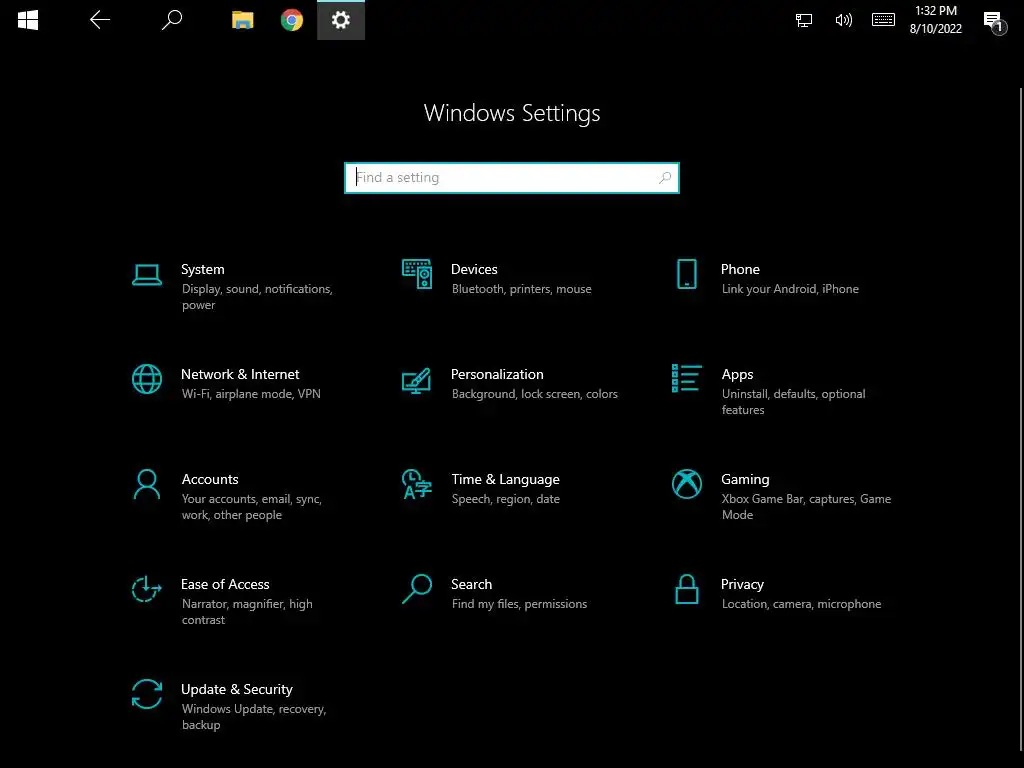The height and width of the screenshot is (768, 1024).
Task: Select the Personalization title
Action: click(x=497, y=374)
